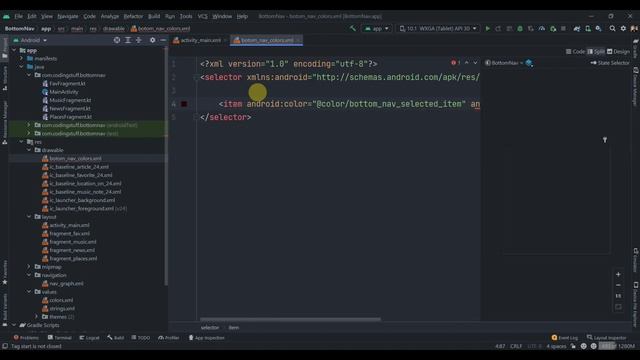Click the Search Everywhere magnifier icon
640x360 pixels.
(x=612, y=29)
